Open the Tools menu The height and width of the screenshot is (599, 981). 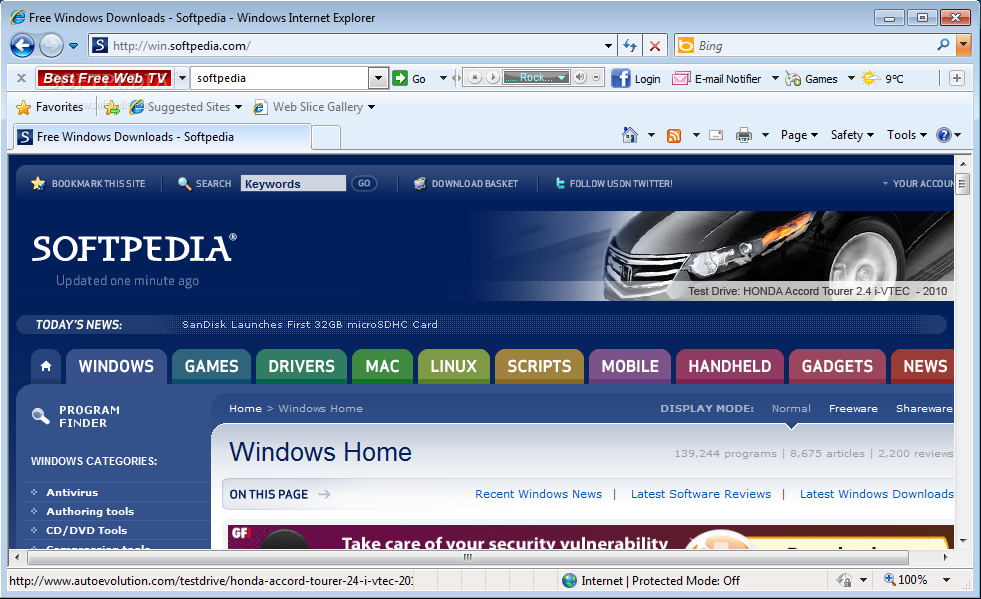pyautogui.click(x=907, y=135)
